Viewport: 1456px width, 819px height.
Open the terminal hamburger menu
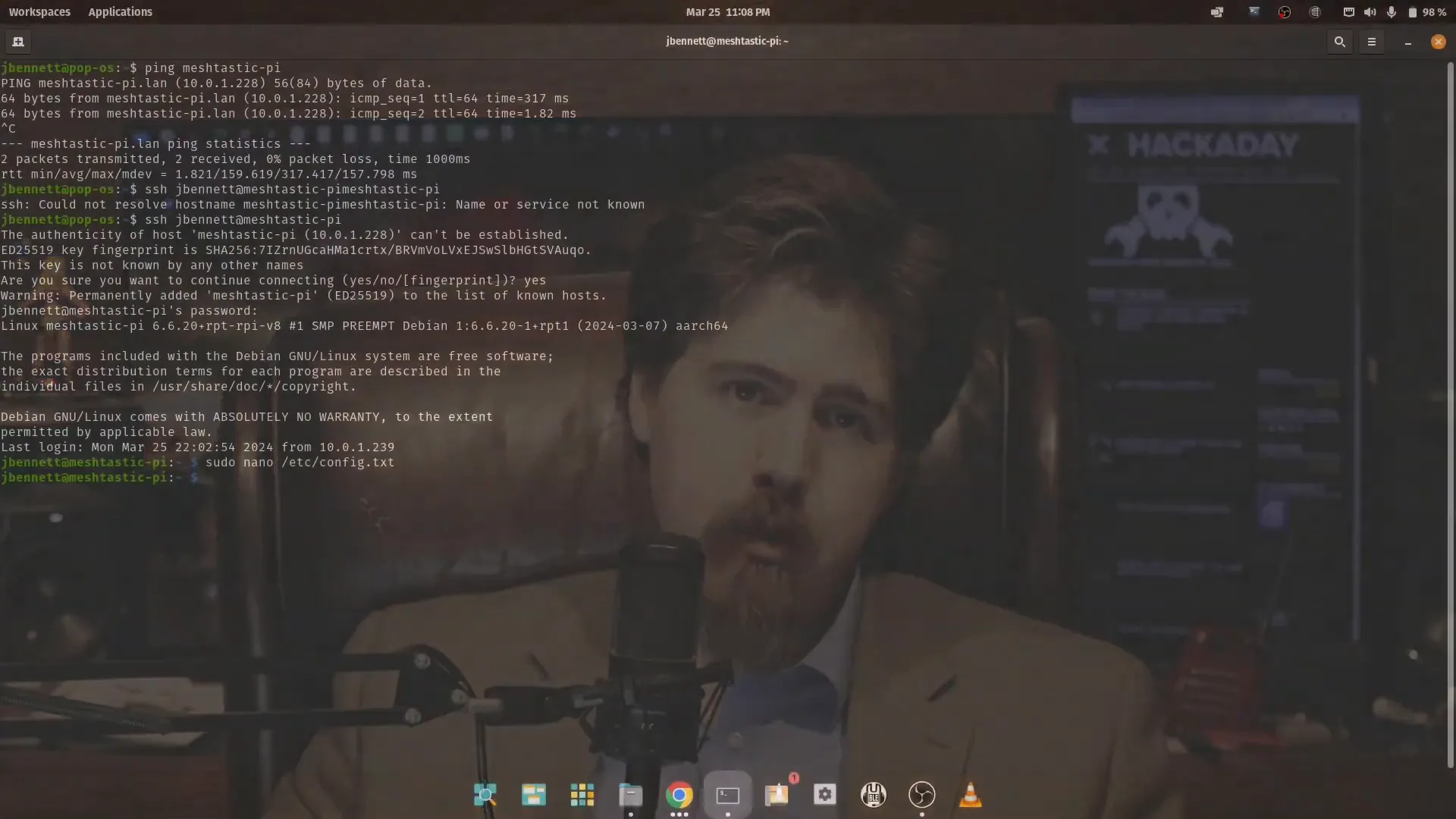(1372, 42)
